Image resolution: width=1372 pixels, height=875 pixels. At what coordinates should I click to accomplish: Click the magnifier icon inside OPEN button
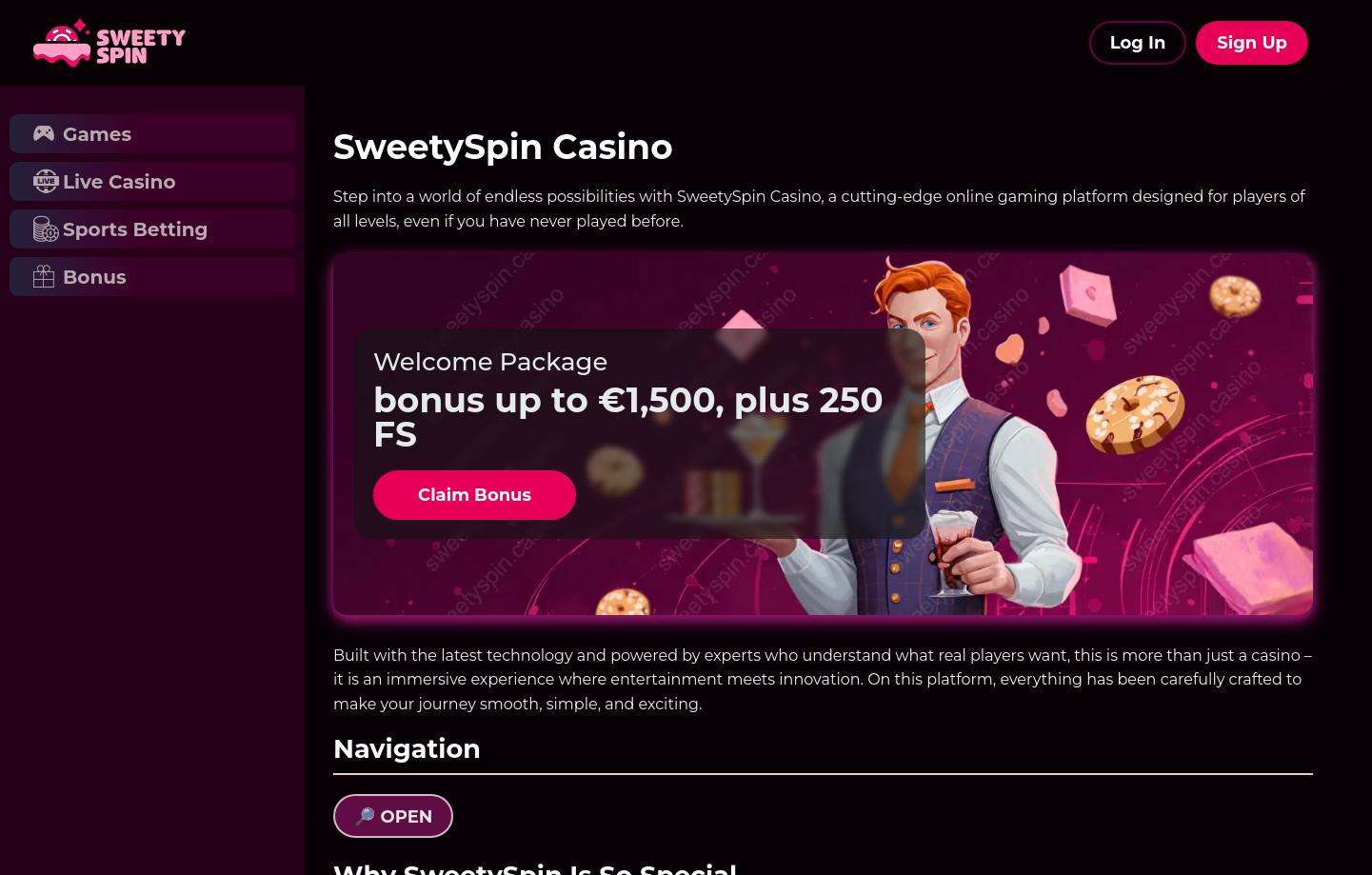point(366,816)
